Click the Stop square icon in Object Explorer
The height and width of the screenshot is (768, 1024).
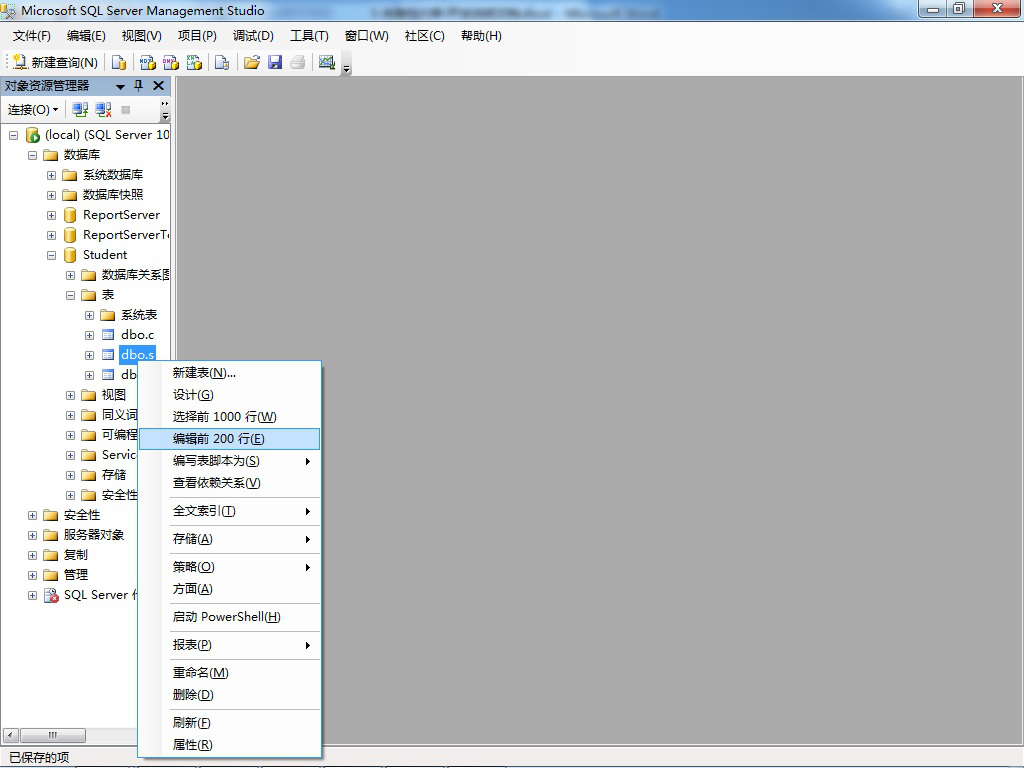click(126, 110)
